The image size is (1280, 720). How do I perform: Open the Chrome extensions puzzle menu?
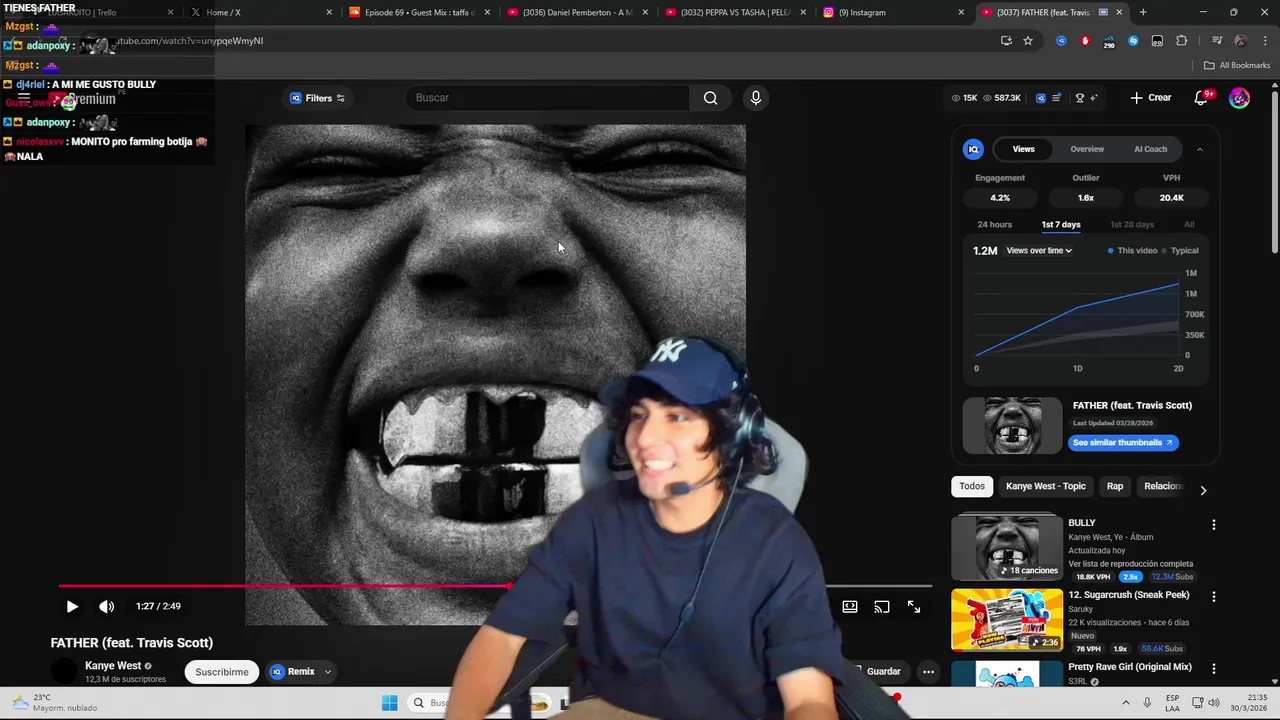tap(1181, 41)
